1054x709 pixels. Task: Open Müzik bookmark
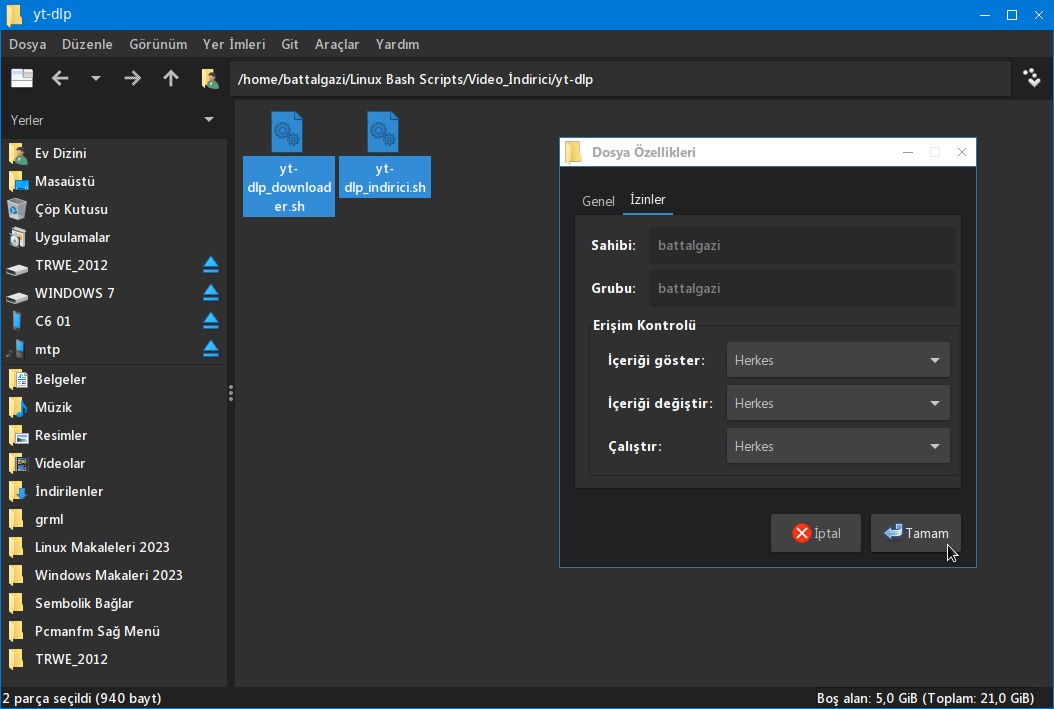pos(114,408)
